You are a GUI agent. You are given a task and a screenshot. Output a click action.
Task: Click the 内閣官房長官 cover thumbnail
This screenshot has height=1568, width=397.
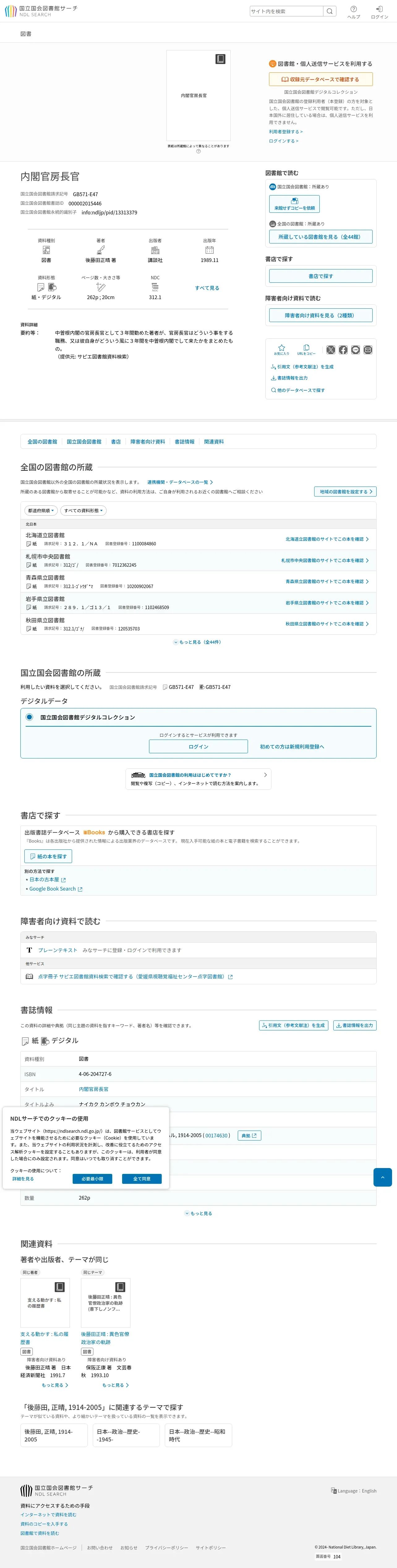tap(198, 96)
